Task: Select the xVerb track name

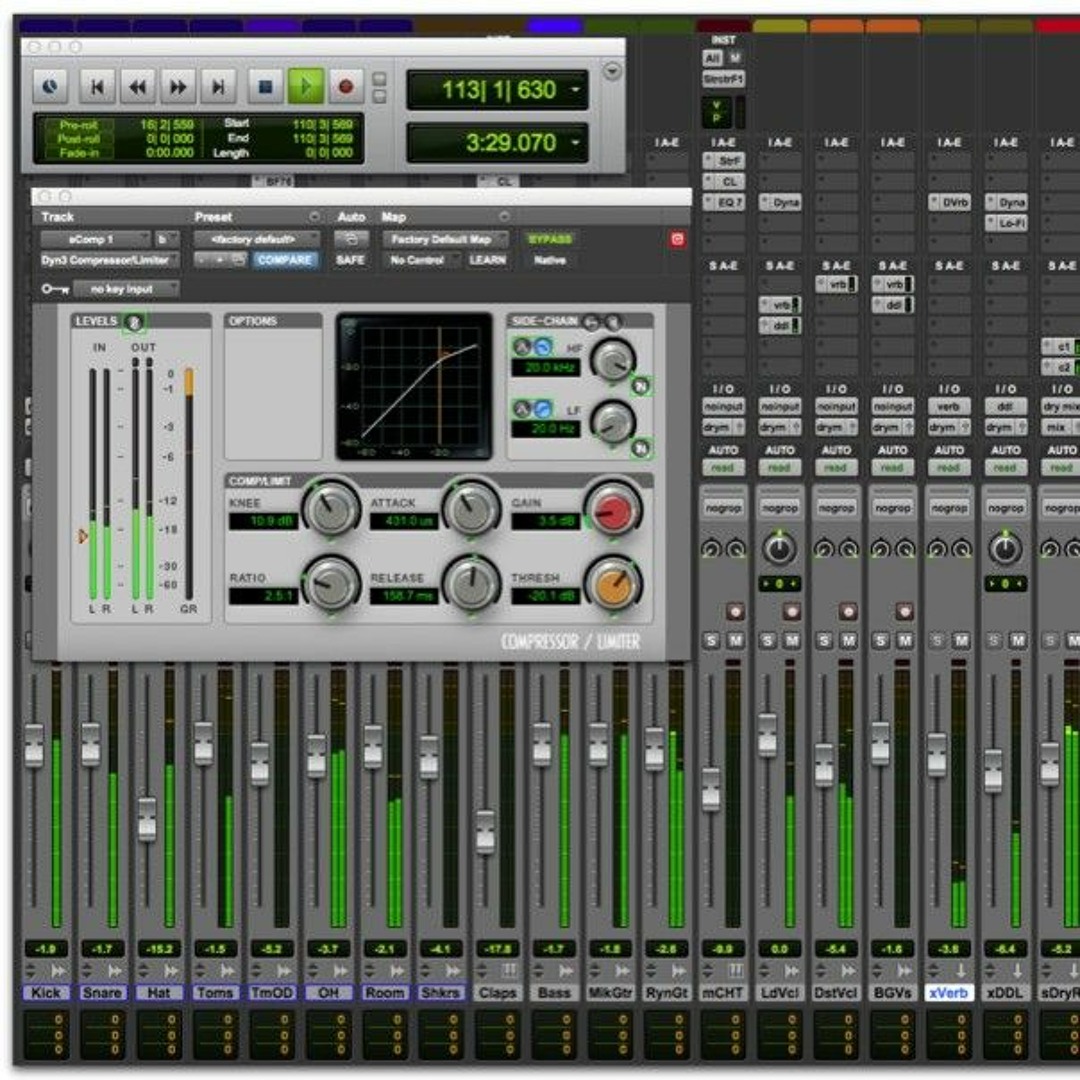Action: (947, 993)
